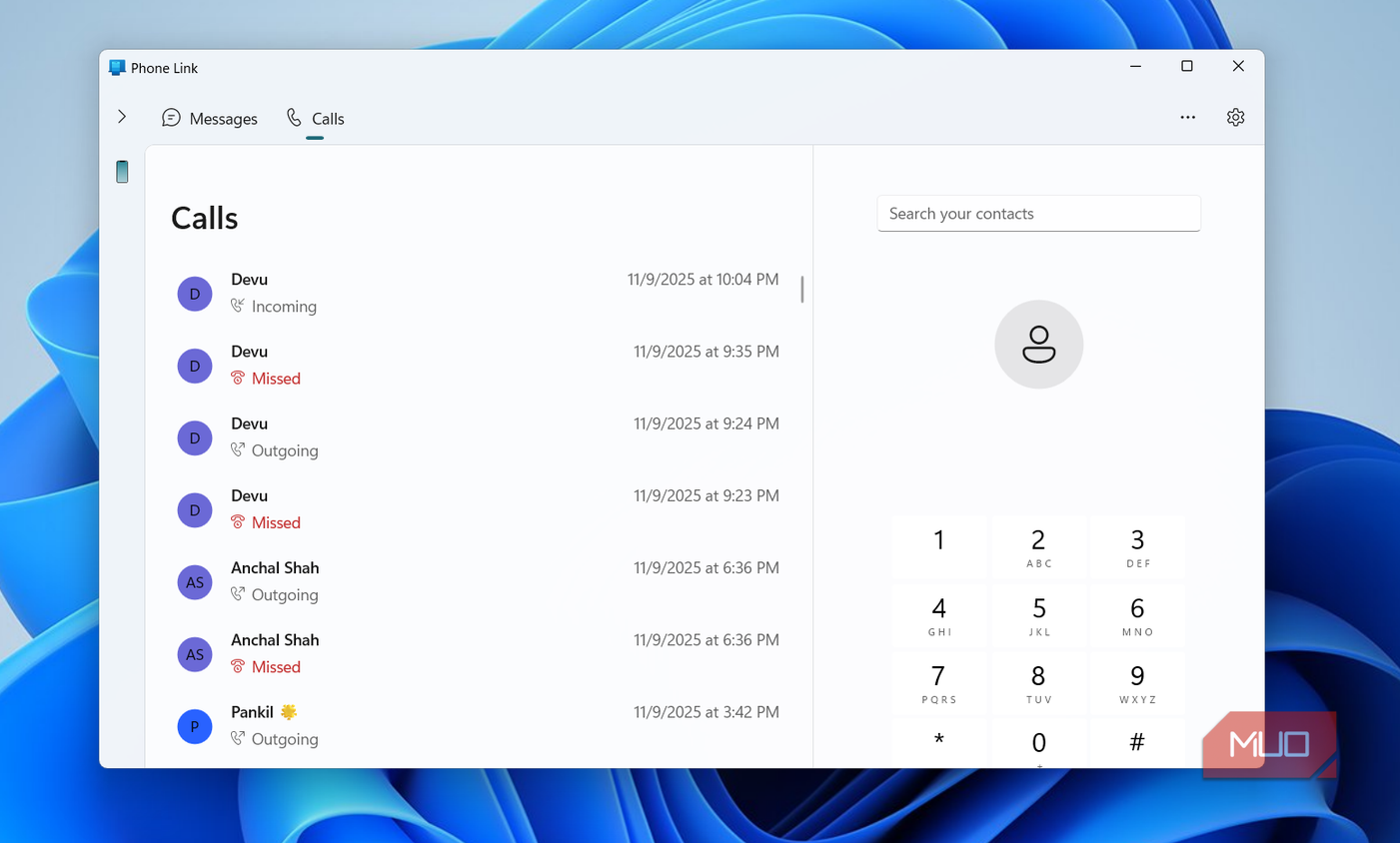Click outgoing icon under Anchal Shah's first entry
The height and width of the screenshot is (843, 1400).
point(238,593)
